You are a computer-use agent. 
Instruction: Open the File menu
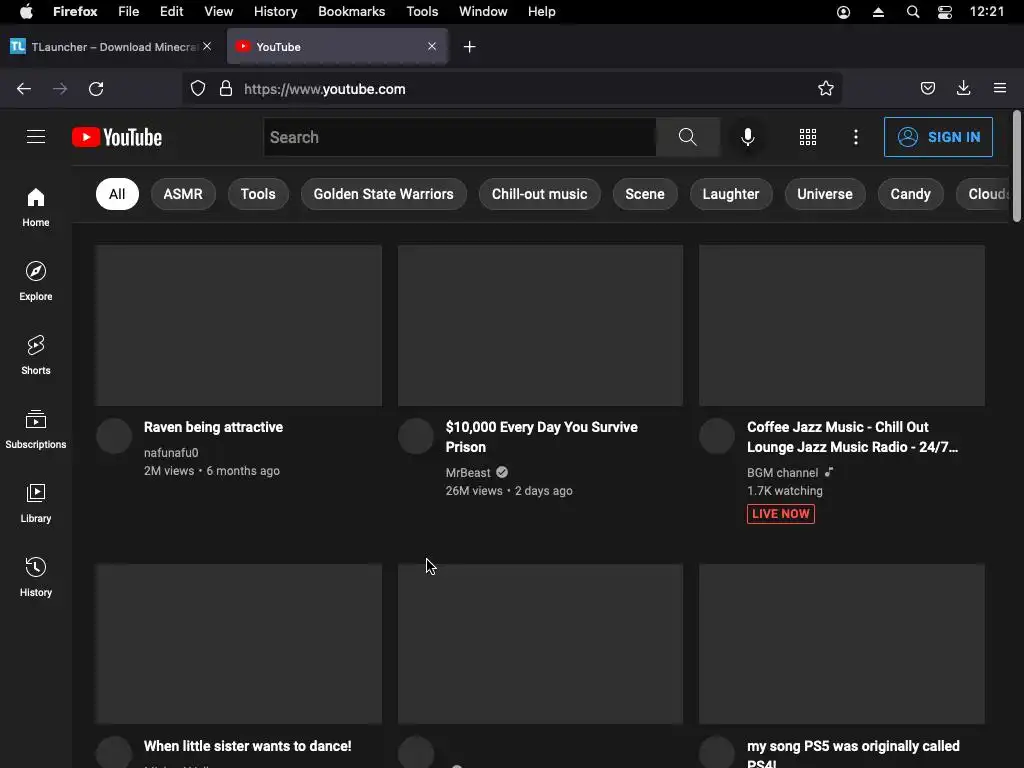128,12
